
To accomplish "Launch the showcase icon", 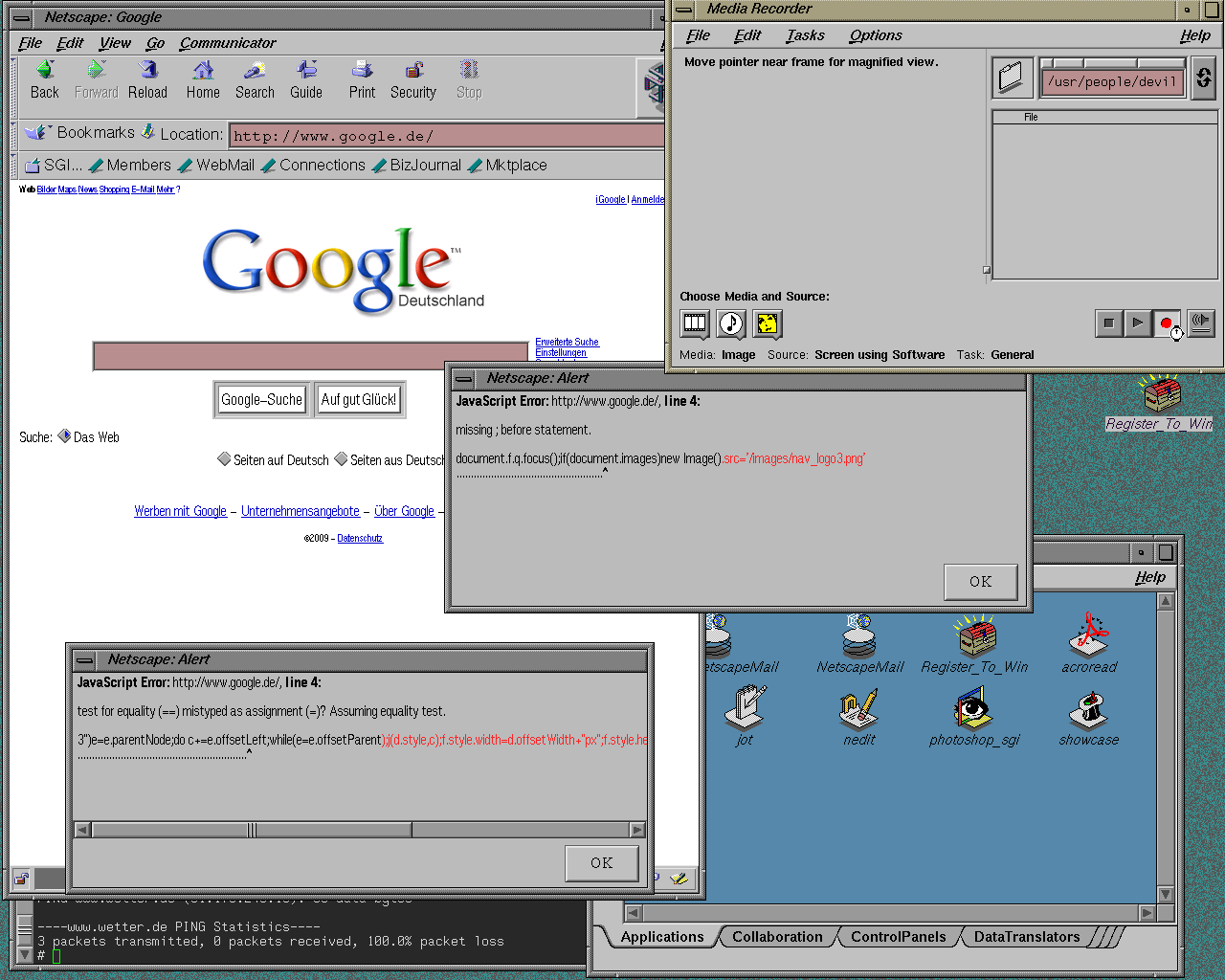I will coord(1089,715).
